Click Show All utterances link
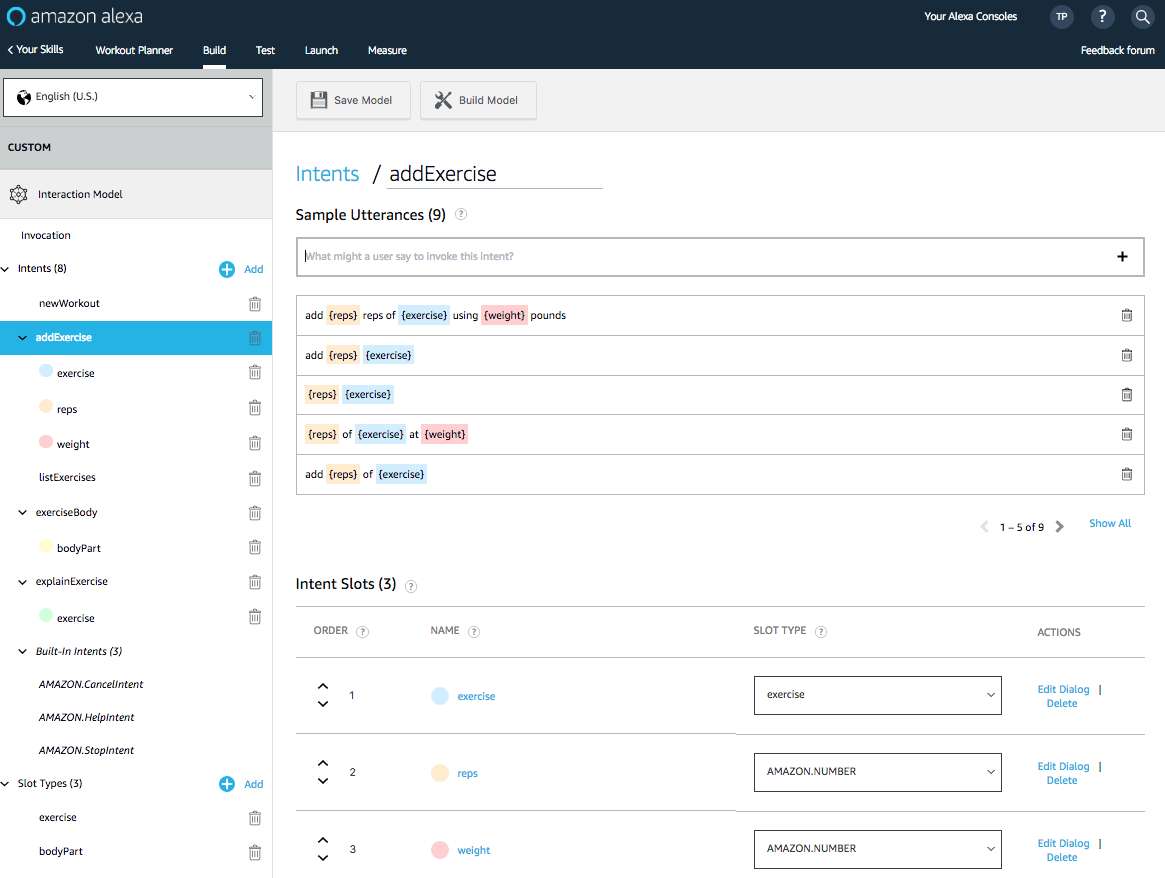The image size is (1165, 878). click(x=1110, y=524)
